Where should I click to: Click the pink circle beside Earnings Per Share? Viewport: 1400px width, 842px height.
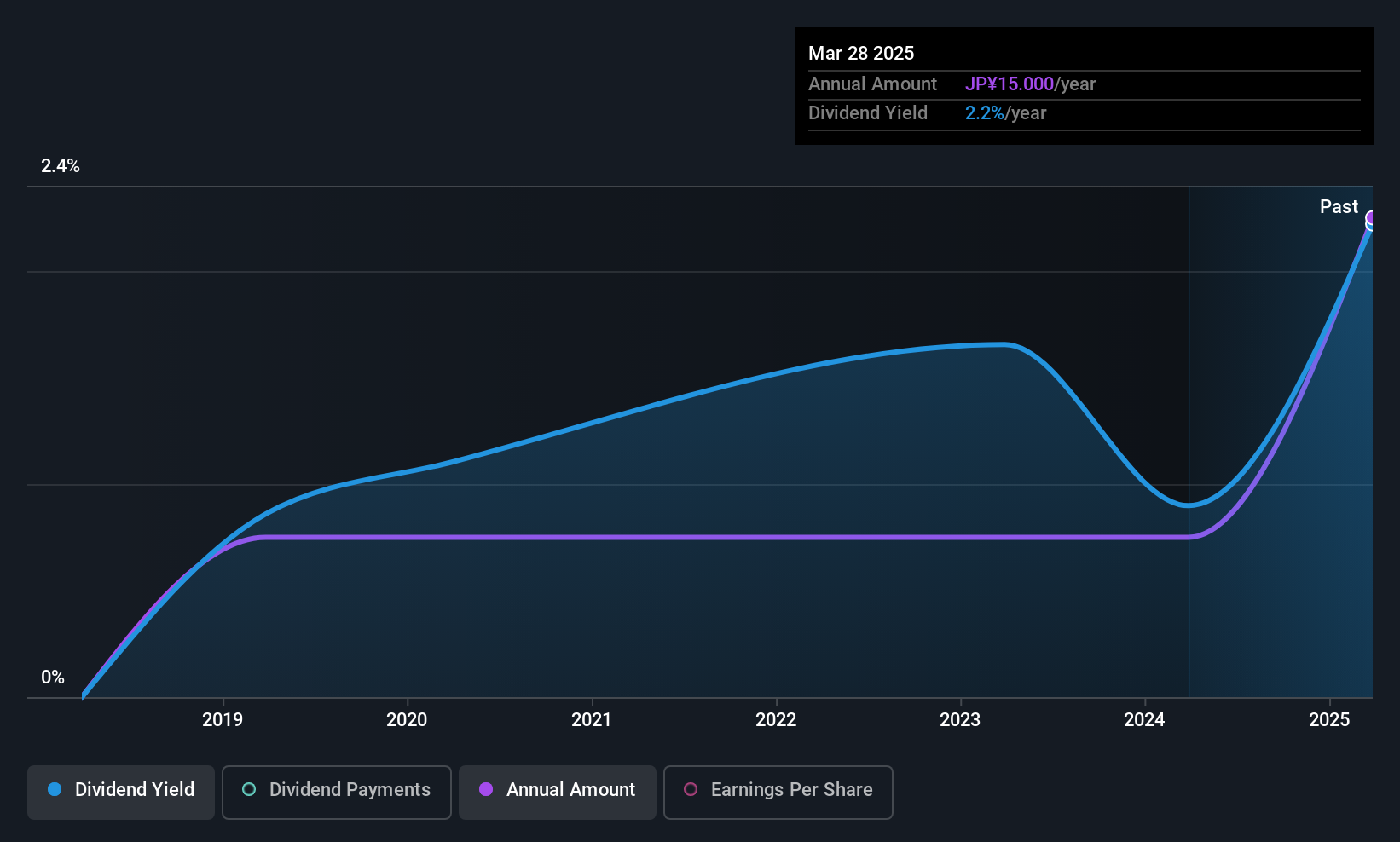pyautogui.click(x=691, y=789)
